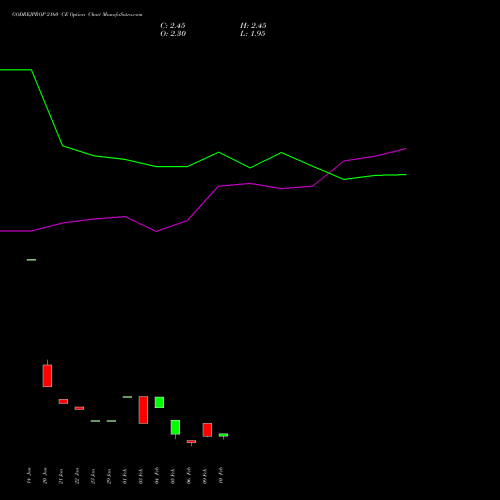Viewport: 500px width, 500px height.
Task: Select the small green candle for 10 Feb
Action: tap(223, 435)
